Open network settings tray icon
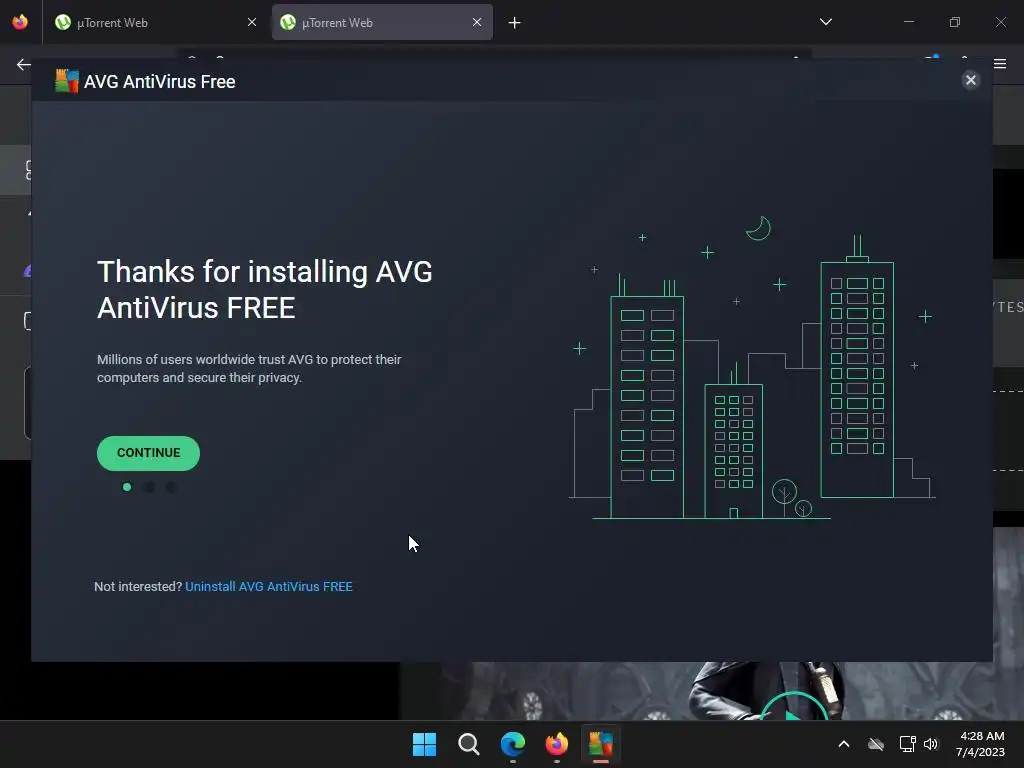 point(907,744)
